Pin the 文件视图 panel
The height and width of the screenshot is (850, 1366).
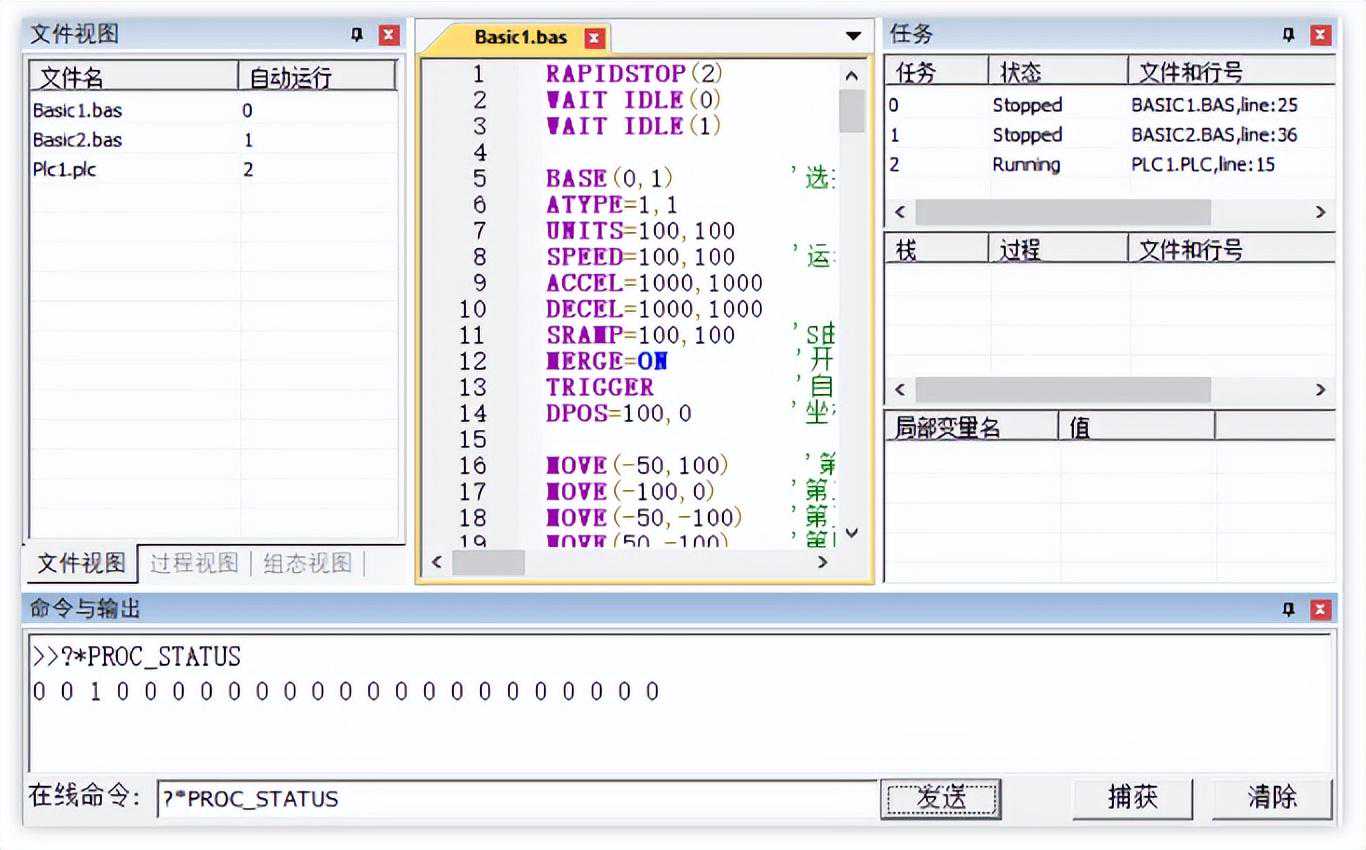[357, 35]
